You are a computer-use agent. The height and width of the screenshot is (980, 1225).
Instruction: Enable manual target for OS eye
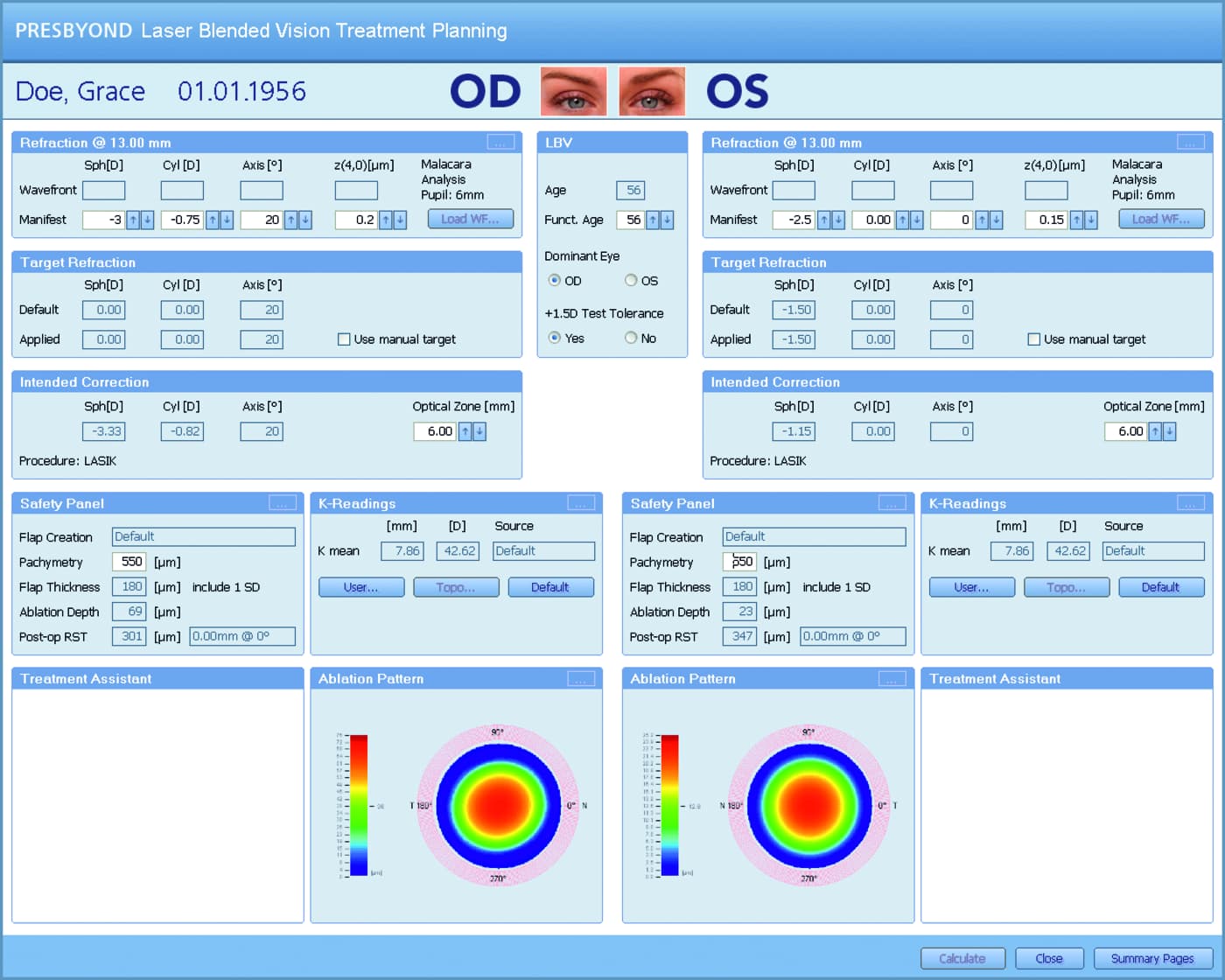[x=1033, y=339]
